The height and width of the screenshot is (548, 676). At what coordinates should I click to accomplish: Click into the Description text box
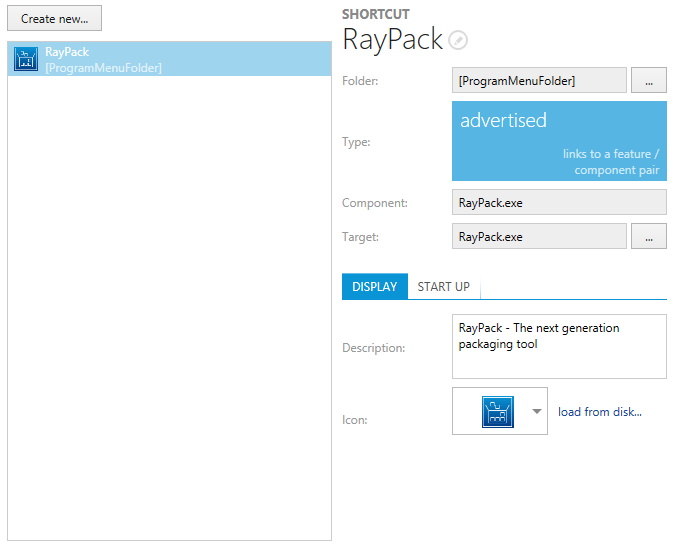(x=558, y=347)
